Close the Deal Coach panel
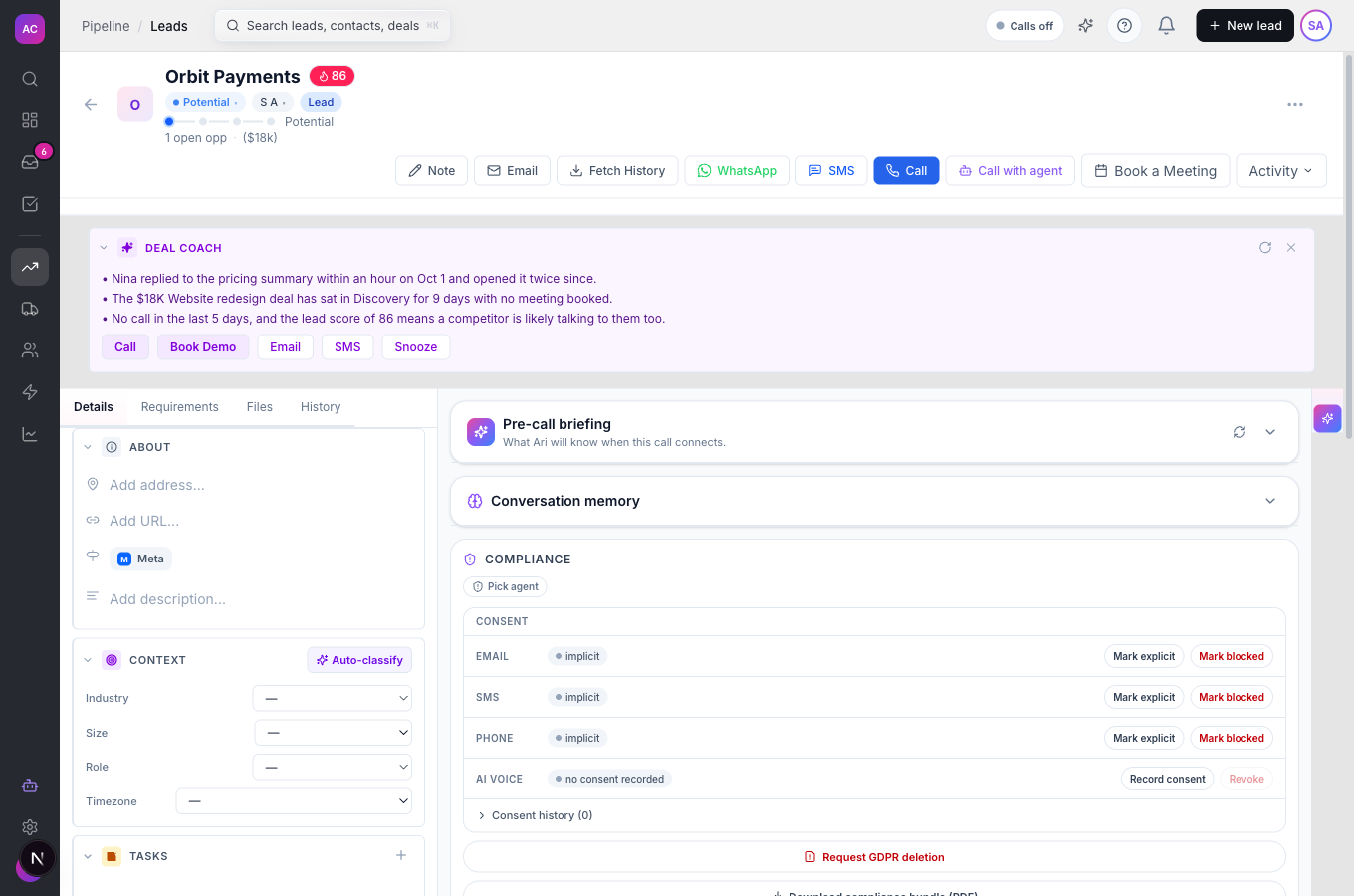The height and width of the screenshot is (896, 1354). pos(1291,248)
